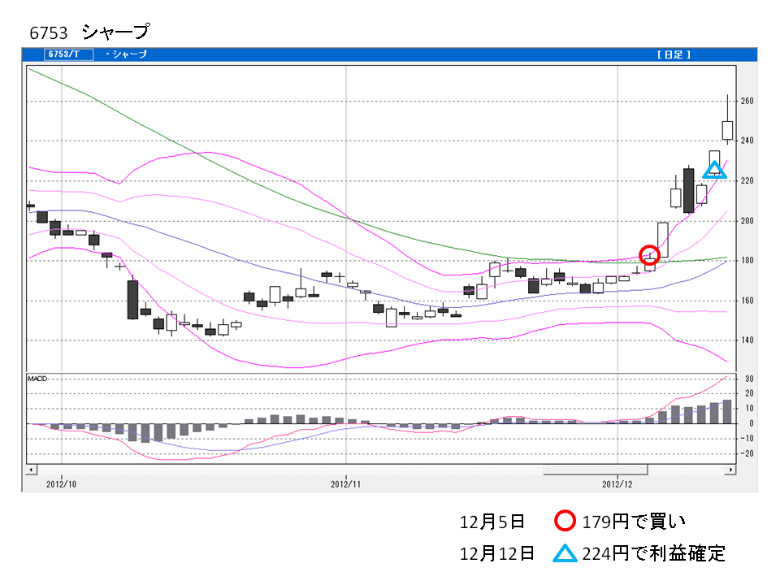Click the 30 value on MACD axis
This screenshot has height=585, width=780.
(746, 379)
